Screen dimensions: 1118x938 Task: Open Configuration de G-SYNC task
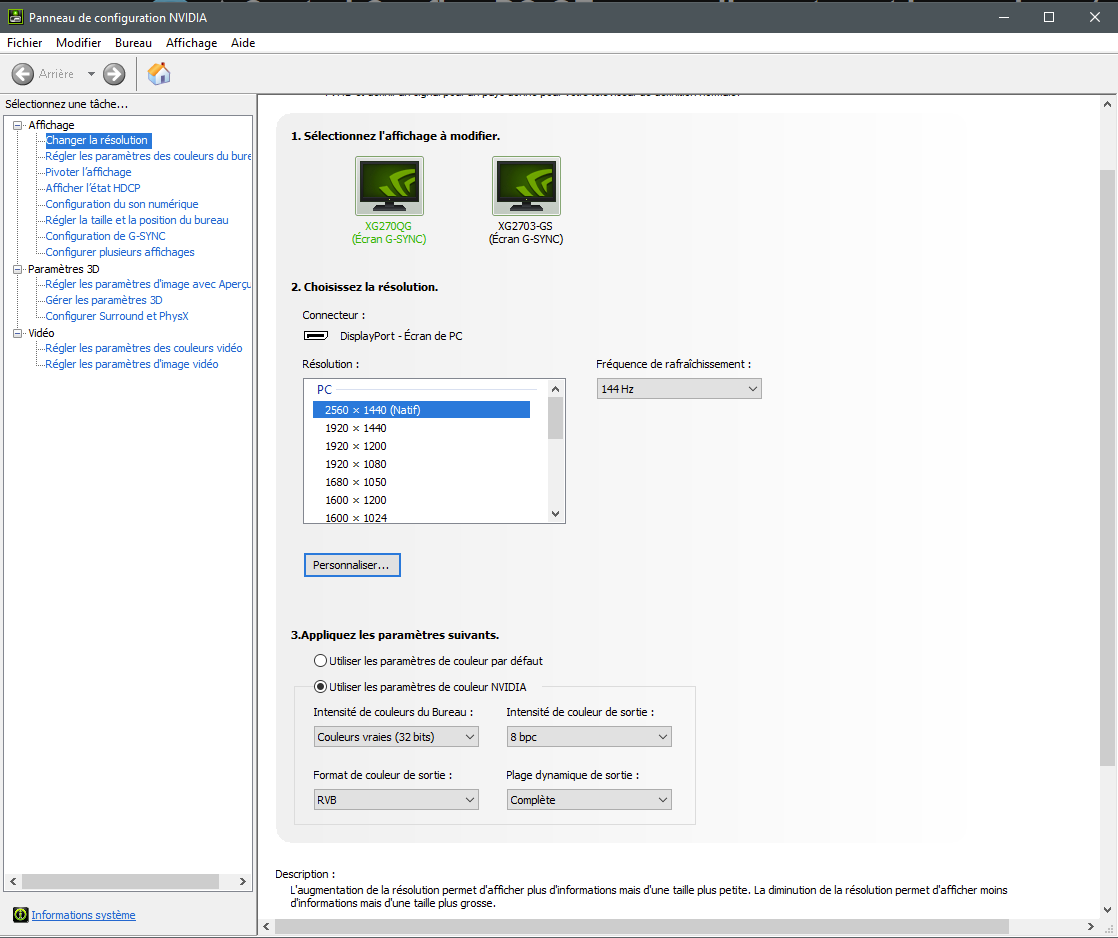(x=106, y=236)
